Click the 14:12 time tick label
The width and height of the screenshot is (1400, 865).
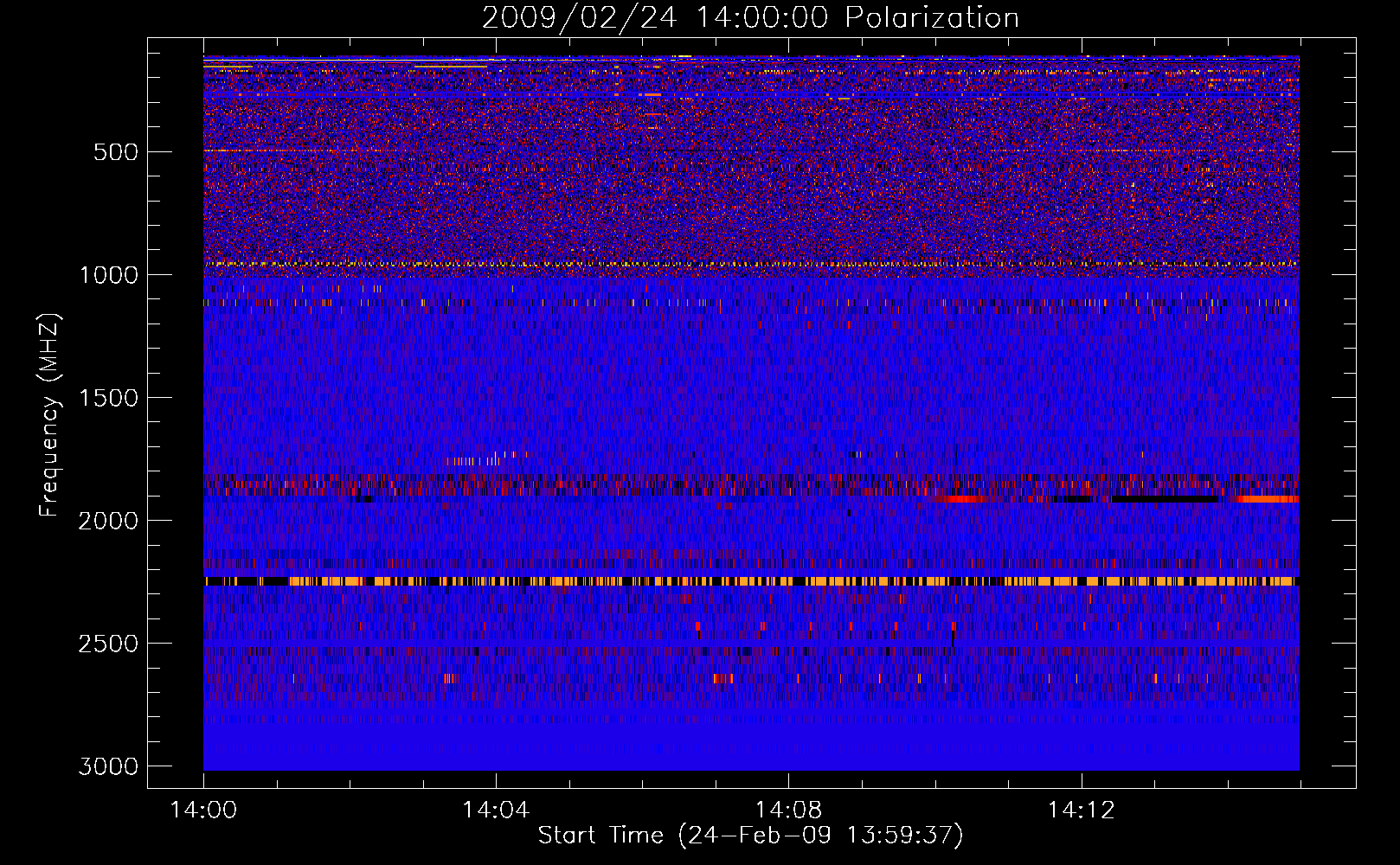point(1081,811)
